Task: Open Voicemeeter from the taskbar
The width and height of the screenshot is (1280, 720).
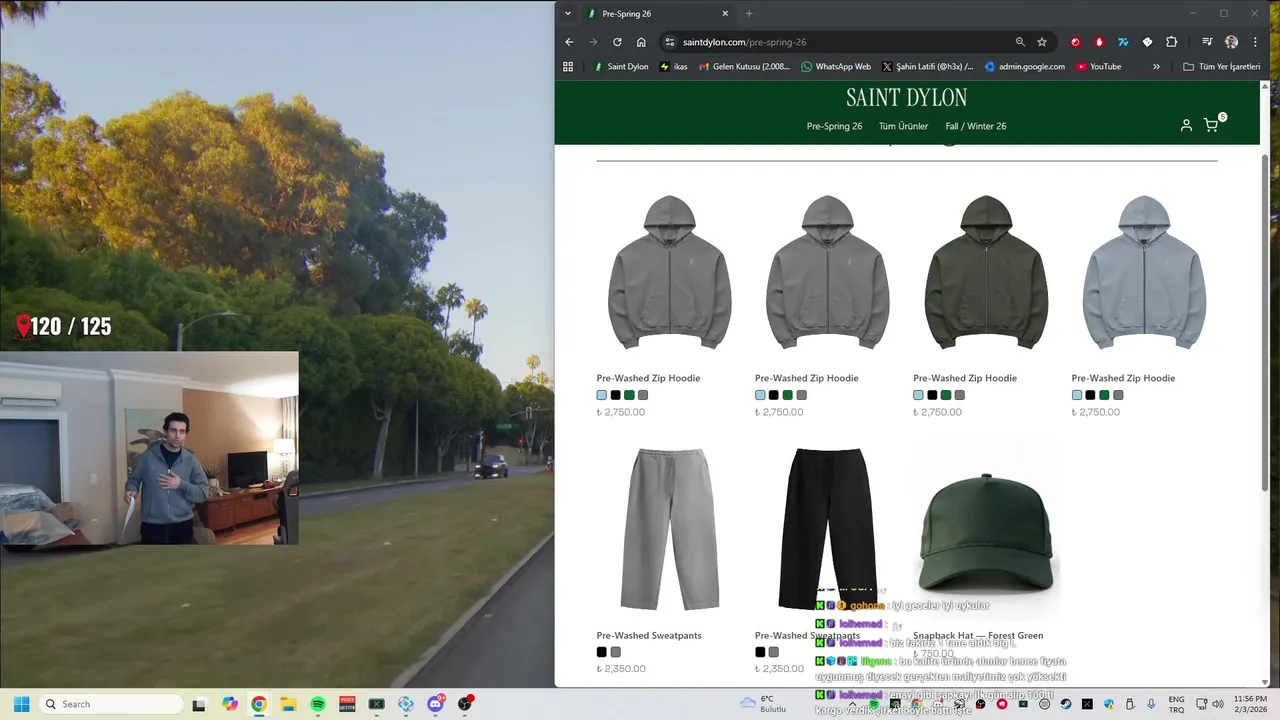Action: (x=347, y=704)
